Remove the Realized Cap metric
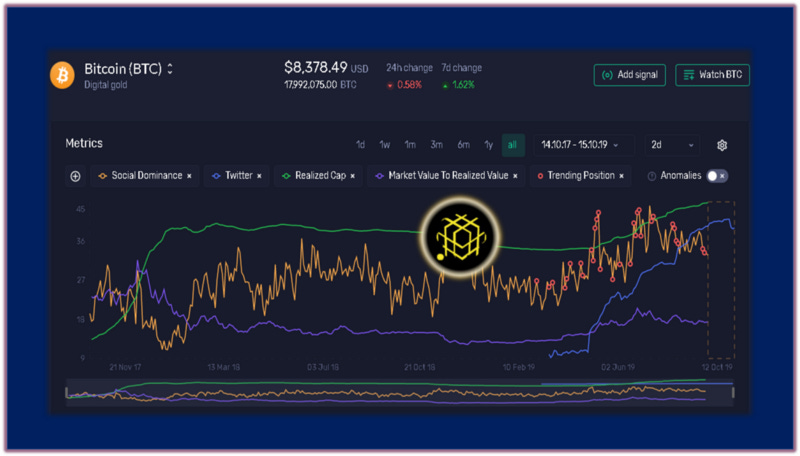 point(353,176)
